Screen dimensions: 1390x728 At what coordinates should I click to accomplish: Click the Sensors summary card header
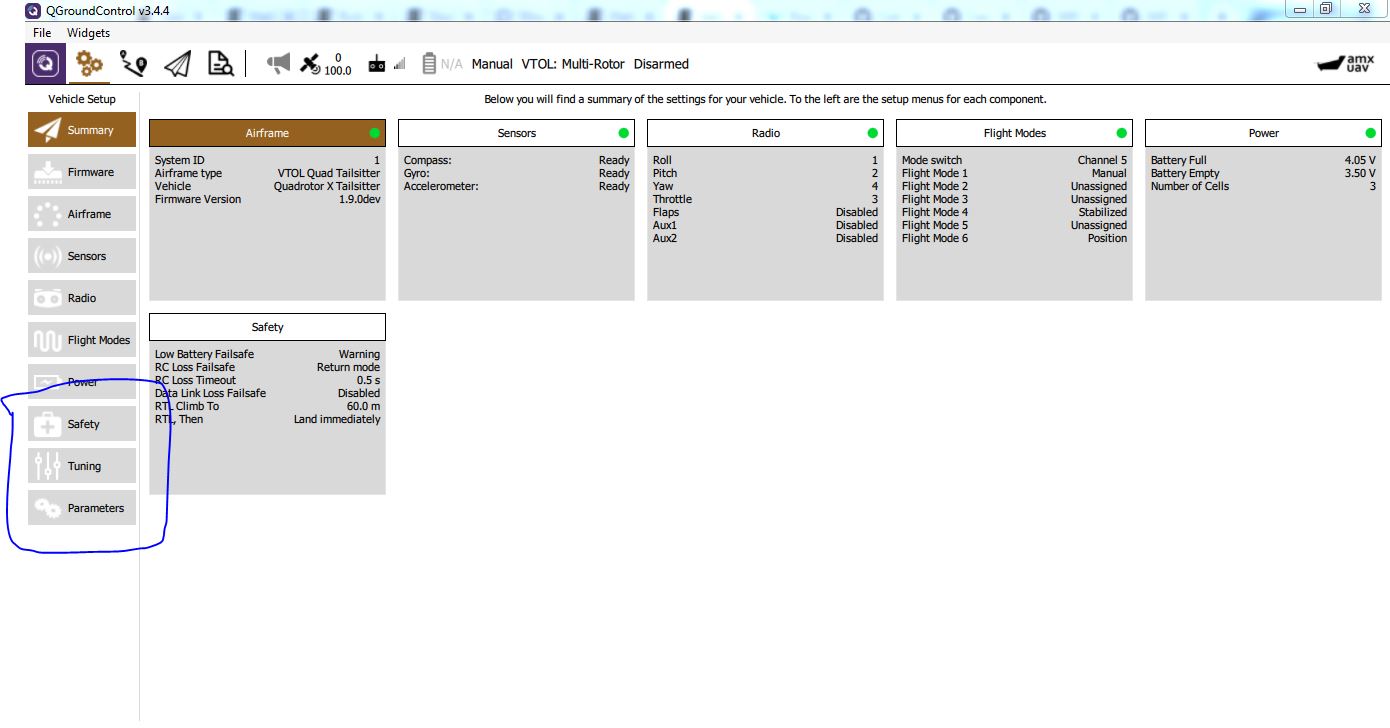pyautogui.click(x=516, y=133)
